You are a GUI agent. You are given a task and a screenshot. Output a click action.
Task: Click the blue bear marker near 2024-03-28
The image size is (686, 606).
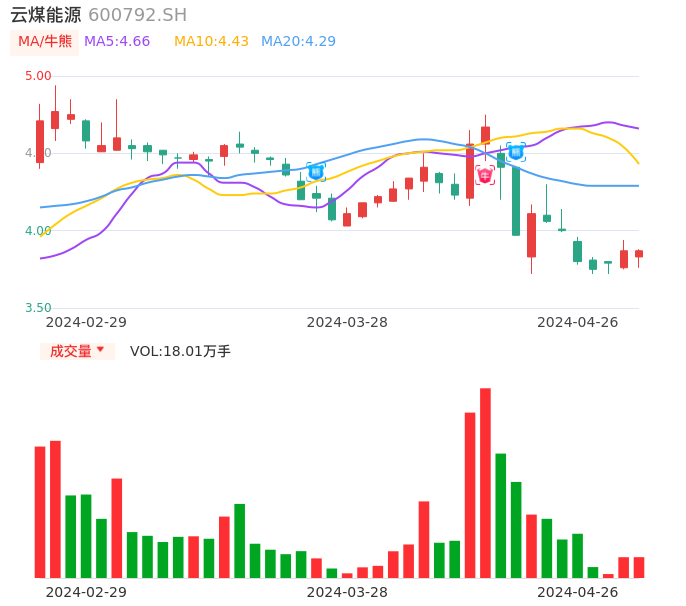point(315,171)
